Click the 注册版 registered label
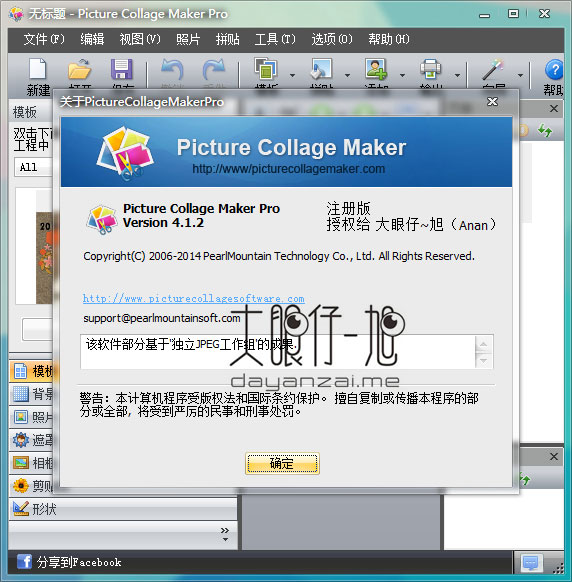The image size is (572, 582). click(348, 208)
